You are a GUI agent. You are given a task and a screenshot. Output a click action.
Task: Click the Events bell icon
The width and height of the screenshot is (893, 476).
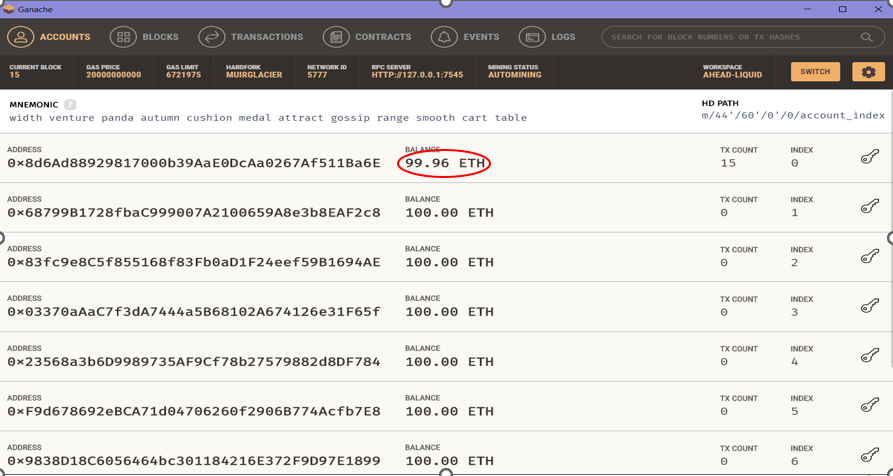coord(444,37)
